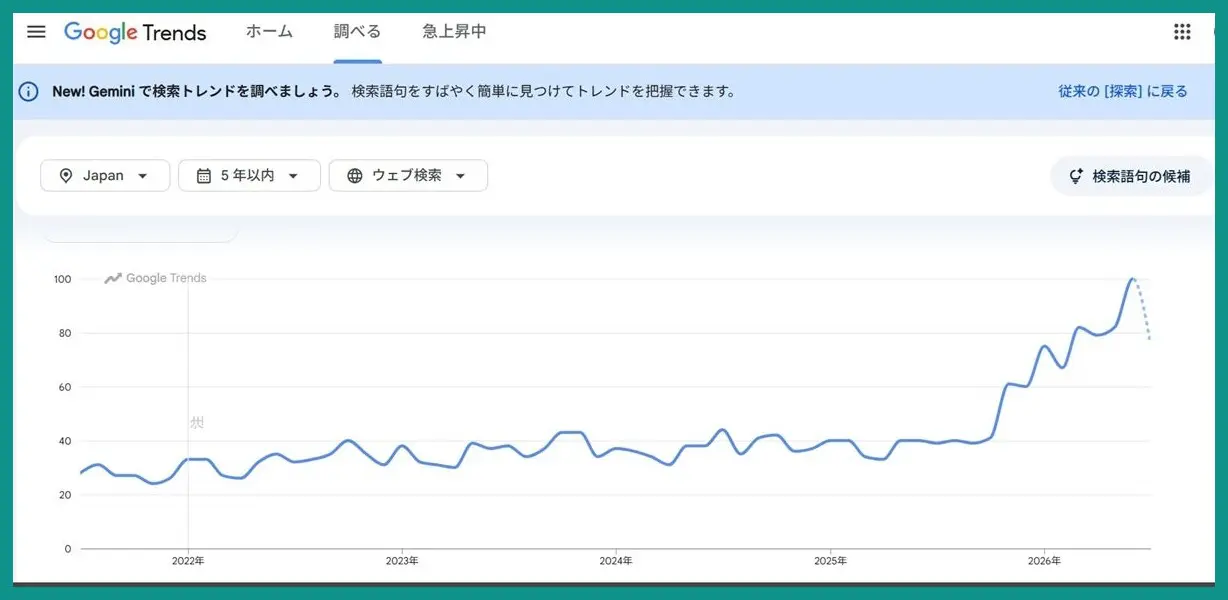Viewport: 1228px width, 600px height.
Task: Click 従来の[探索]に戻る link
Action: (1123, 91)
